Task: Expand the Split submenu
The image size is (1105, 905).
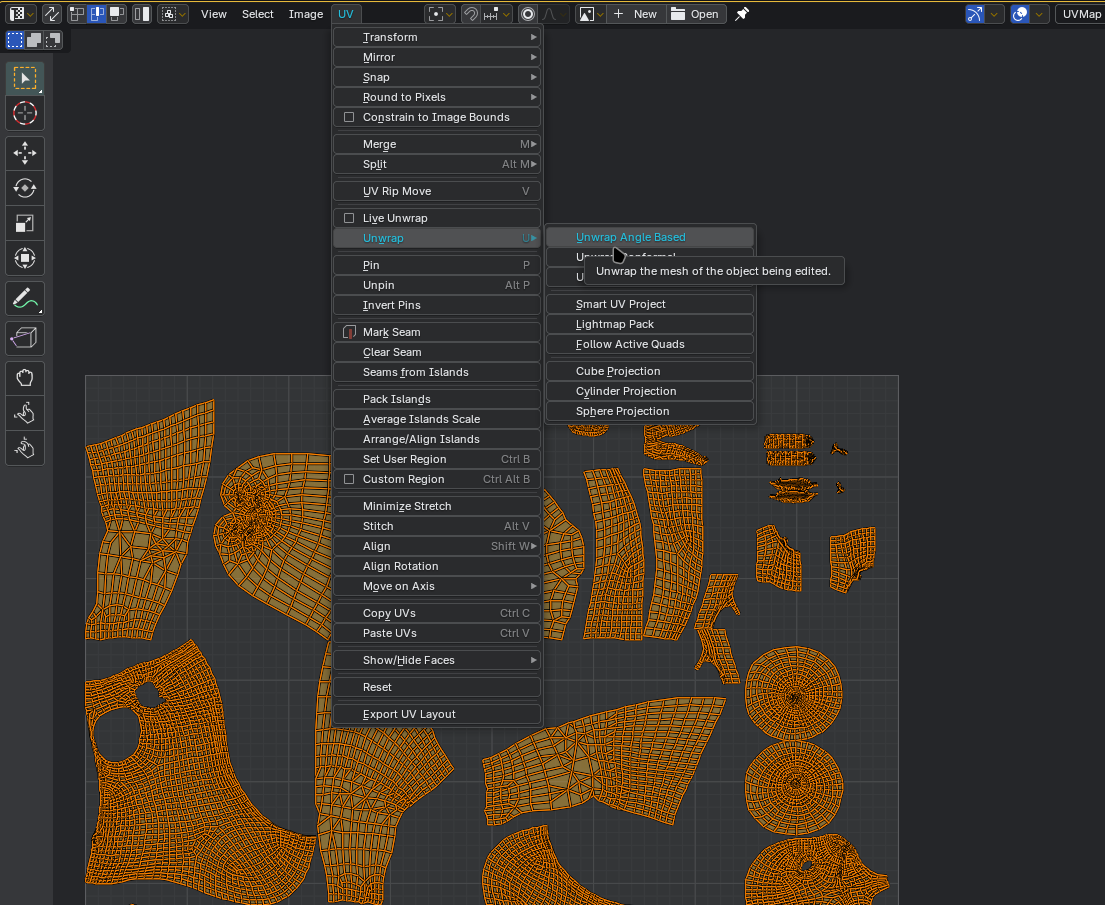Action: point(437,164)
